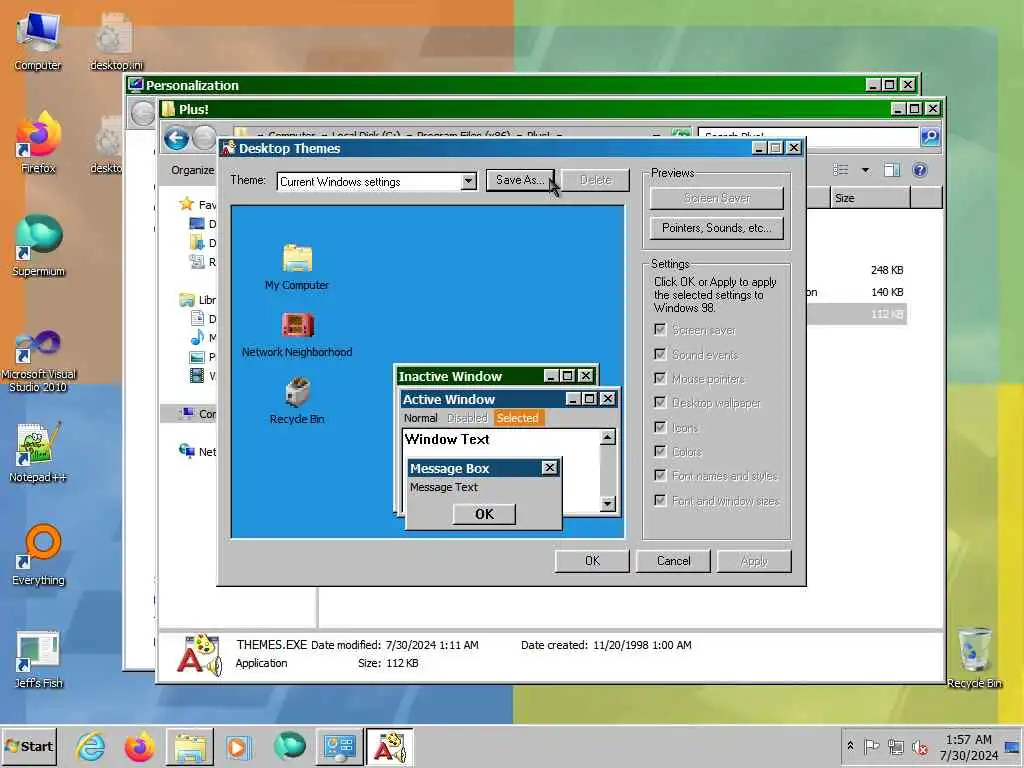Toggle the Sound events checkbox
The image size is (1024, 768).
click(x=660, y=354)
